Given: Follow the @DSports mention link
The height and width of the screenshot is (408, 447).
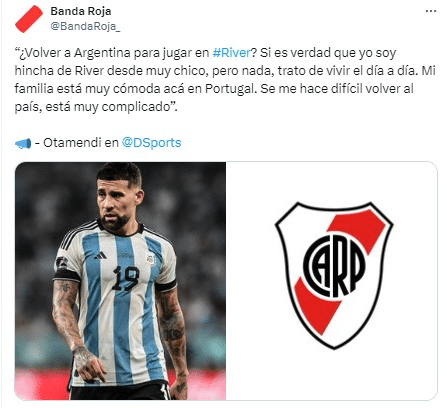Looking at the screenshot, I should pyautogui.click(x=151, y=143).
